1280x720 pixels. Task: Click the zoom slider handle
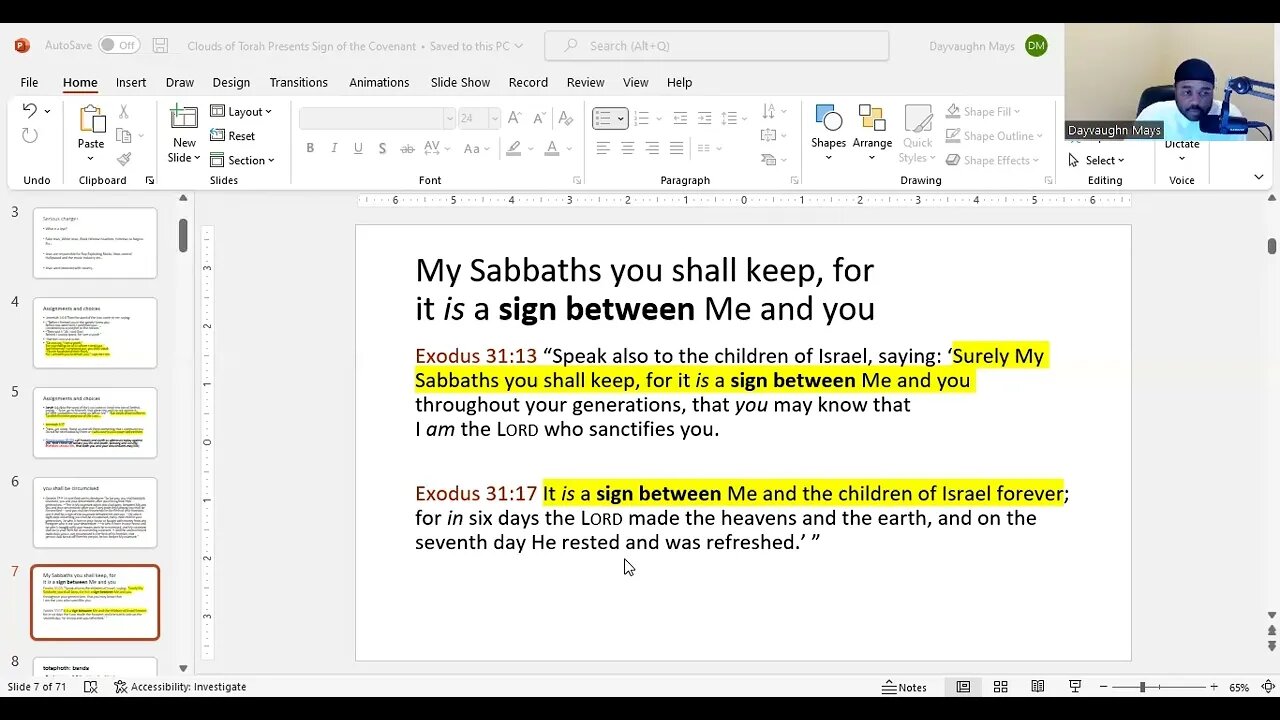(1142, 687)
